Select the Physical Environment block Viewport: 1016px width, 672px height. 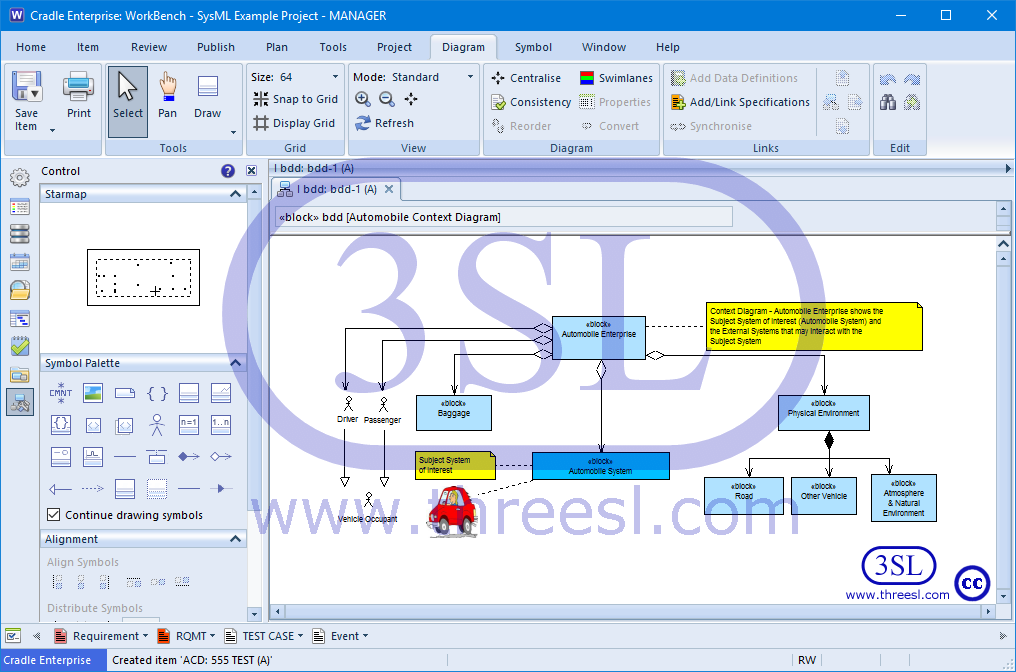point(824,413)
